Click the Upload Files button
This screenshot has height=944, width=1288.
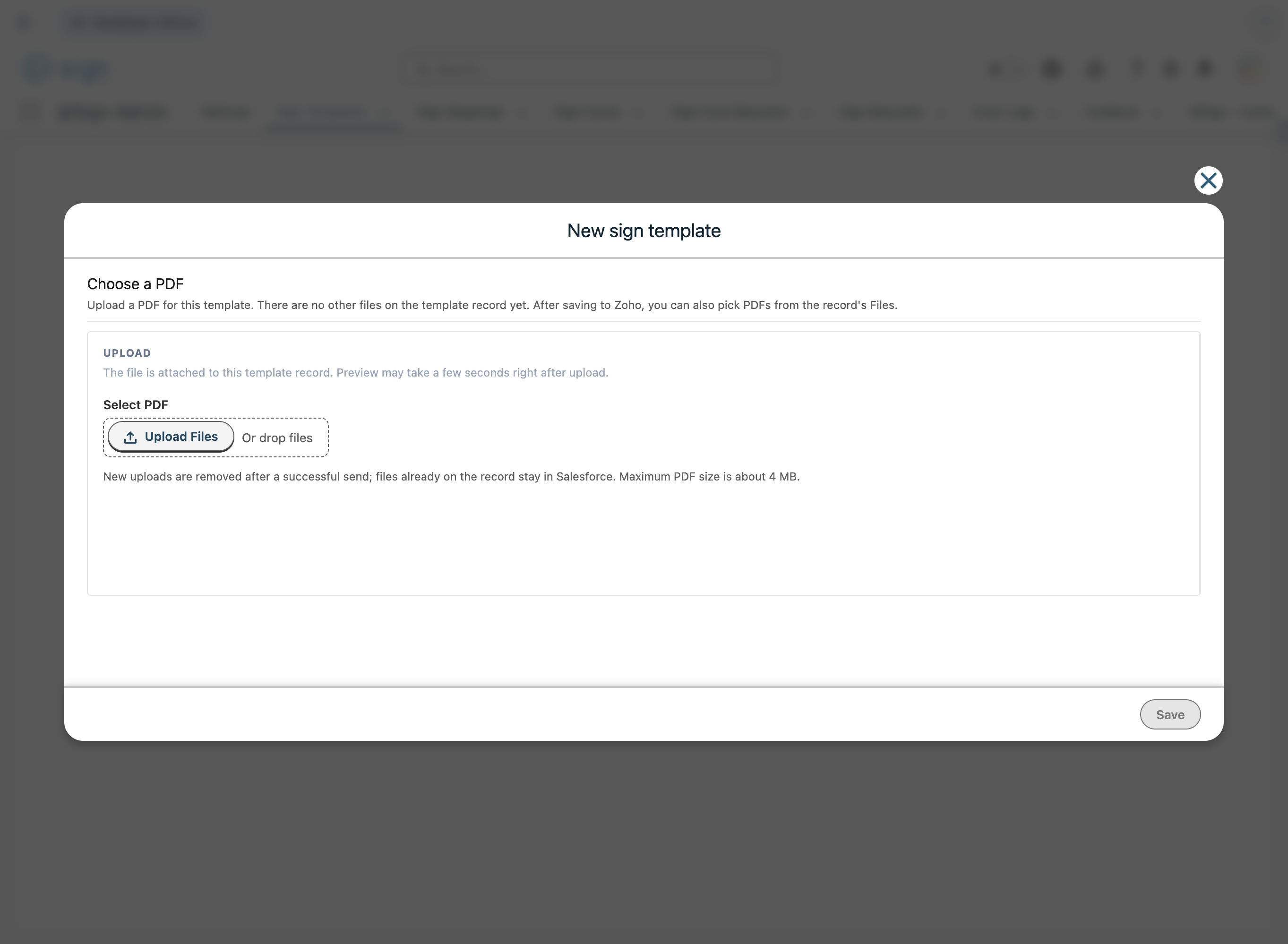(x=171, y=437)
